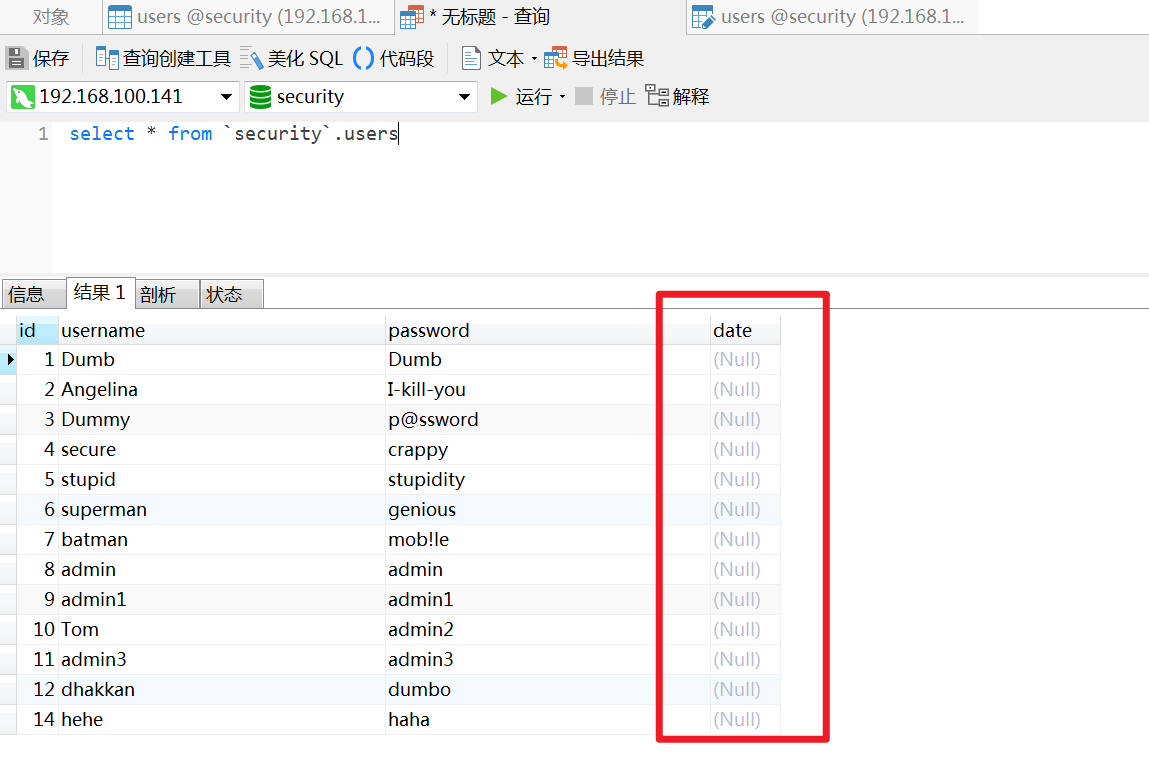Select the username cell superman
Viewport: 1149px width, 767px height.
221,510
